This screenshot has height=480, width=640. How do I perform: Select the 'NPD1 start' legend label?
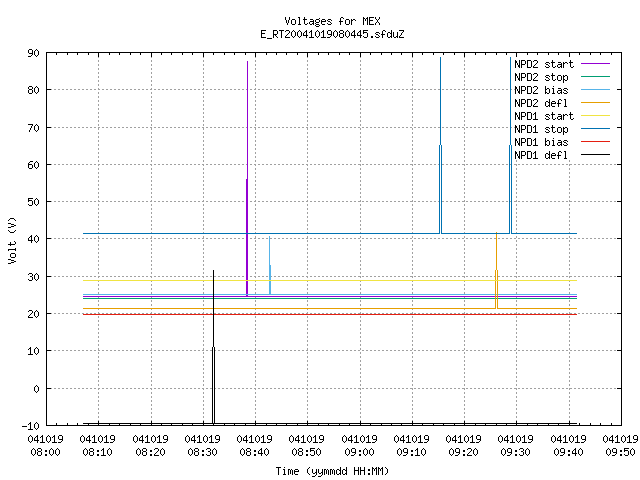pyautogui.click(x=544, y=116)
